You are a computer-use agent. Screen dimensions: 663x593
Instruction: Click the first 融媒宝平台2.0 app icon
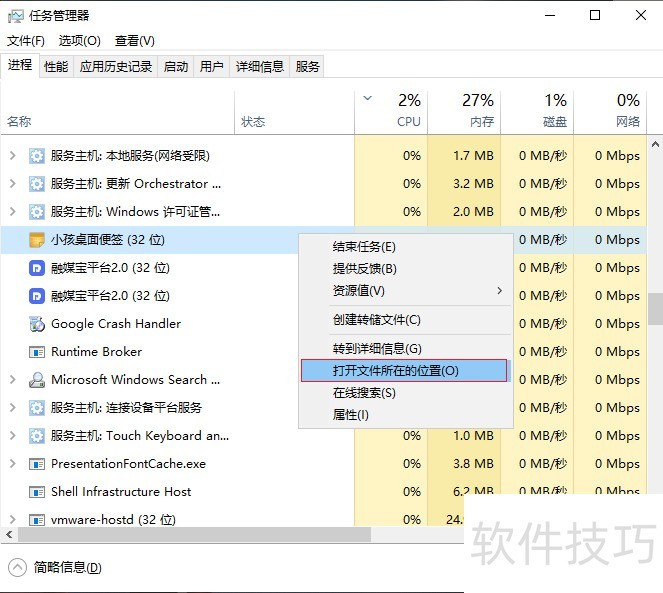[x=37, y=268]
